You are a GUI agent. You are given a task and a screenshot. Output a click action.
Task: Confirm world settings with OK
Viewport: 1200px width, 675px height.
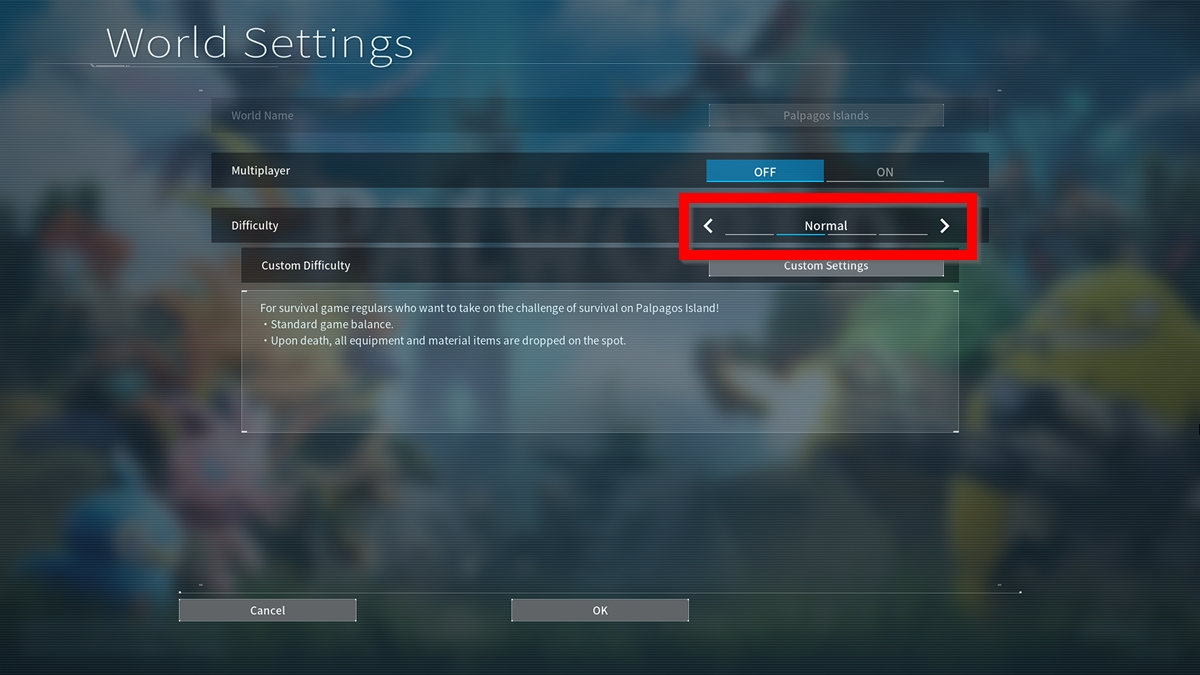point(599,609)
